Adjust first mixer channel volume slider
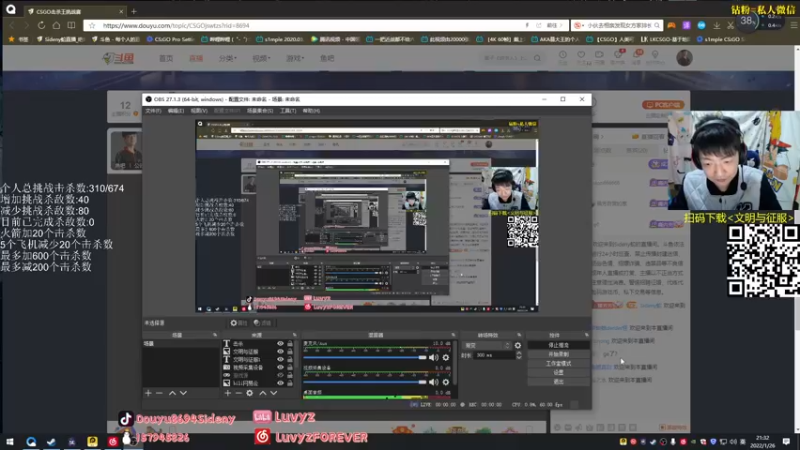This screenshot has width=800, height=450. tap(365, 358)
